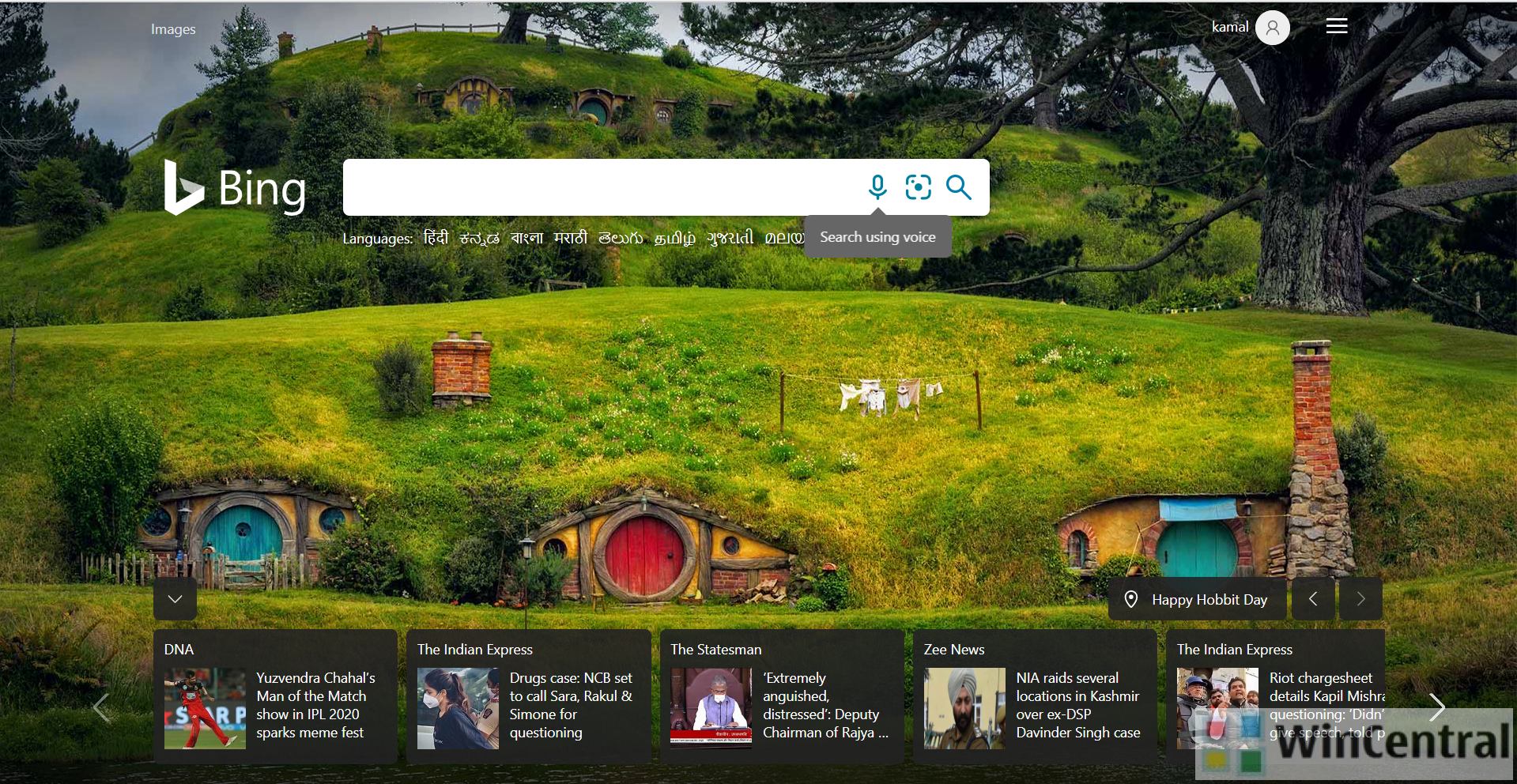Click The Indian Express label above Riot chargesheet
The width and height of the screenshot is (1517, 784).
pyautogui.click(x=1235, y=650)
